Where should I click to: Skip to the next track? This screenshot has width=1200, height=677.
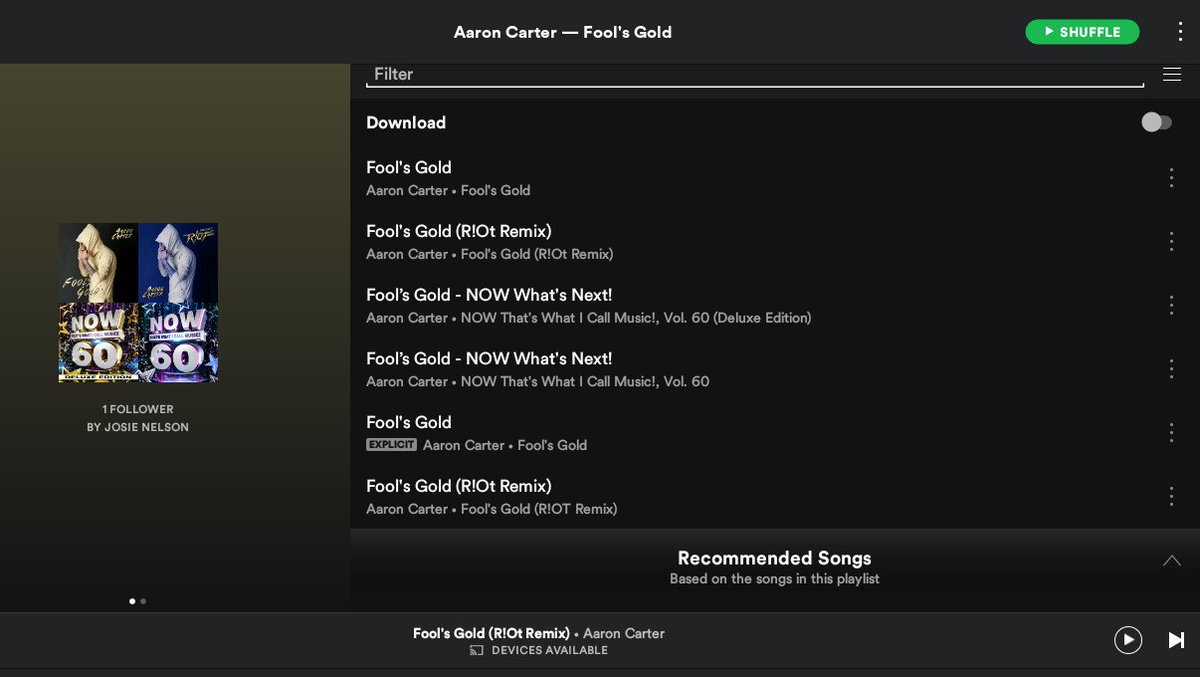click(1176, 640)
